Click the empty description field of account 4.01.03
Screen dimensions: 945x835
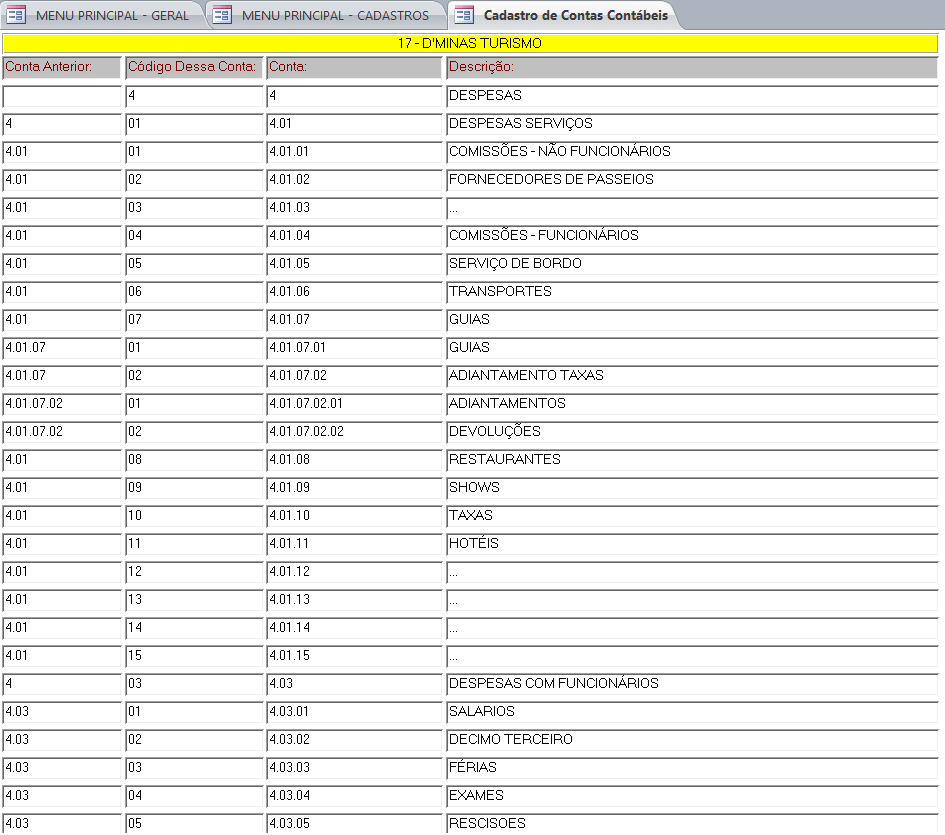click(690, 208)
